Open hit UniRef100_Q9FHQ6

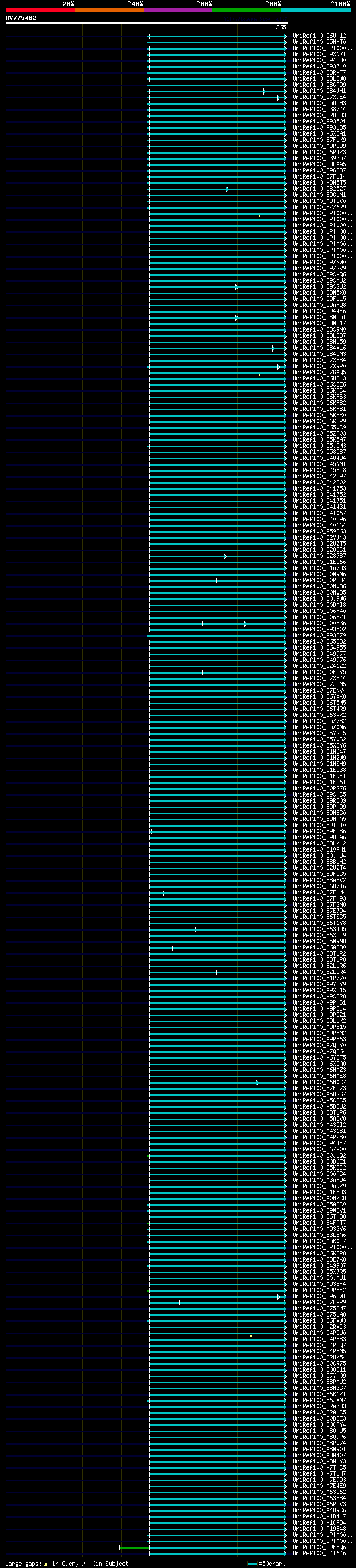point(319,1547)
